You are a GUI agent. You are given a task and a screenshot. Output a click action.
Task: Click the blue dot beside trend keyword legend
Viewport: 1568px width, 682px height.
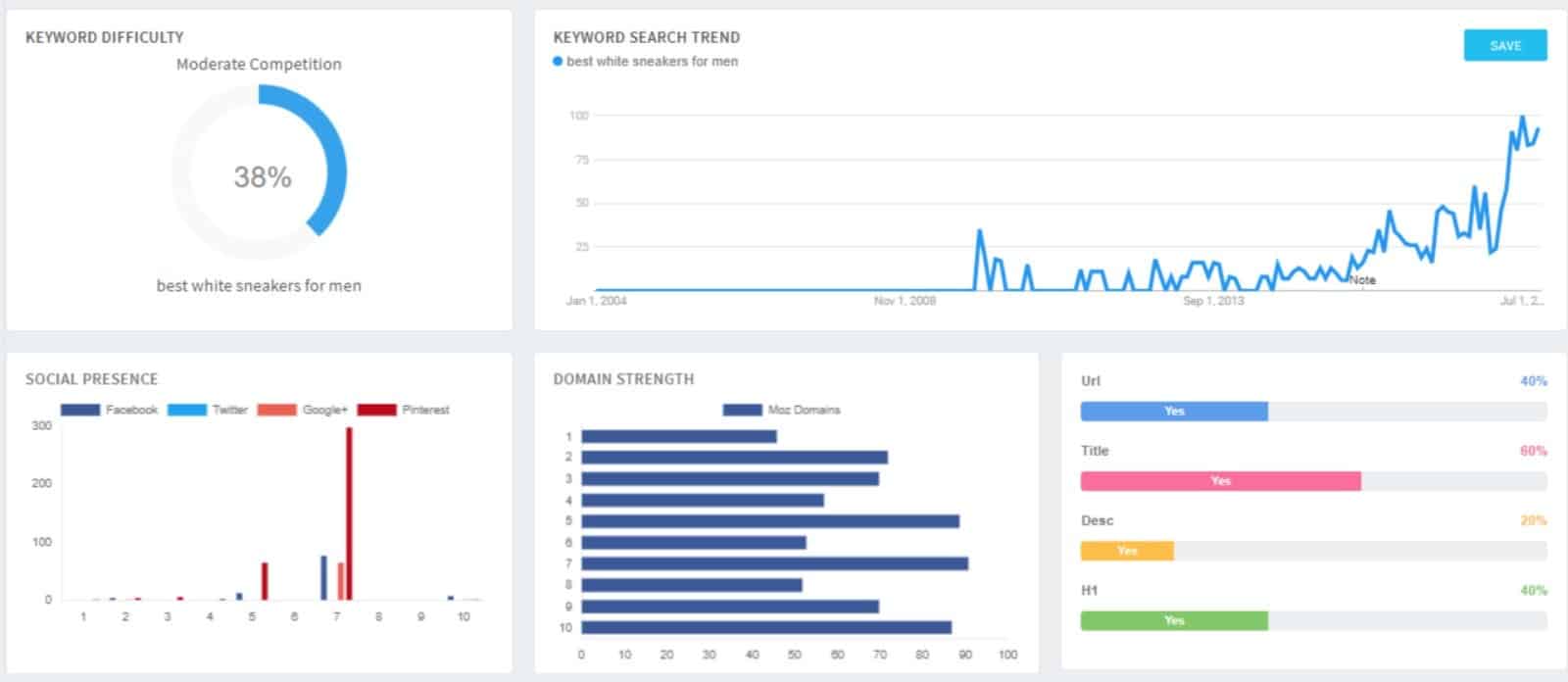[x=558, y=61]
